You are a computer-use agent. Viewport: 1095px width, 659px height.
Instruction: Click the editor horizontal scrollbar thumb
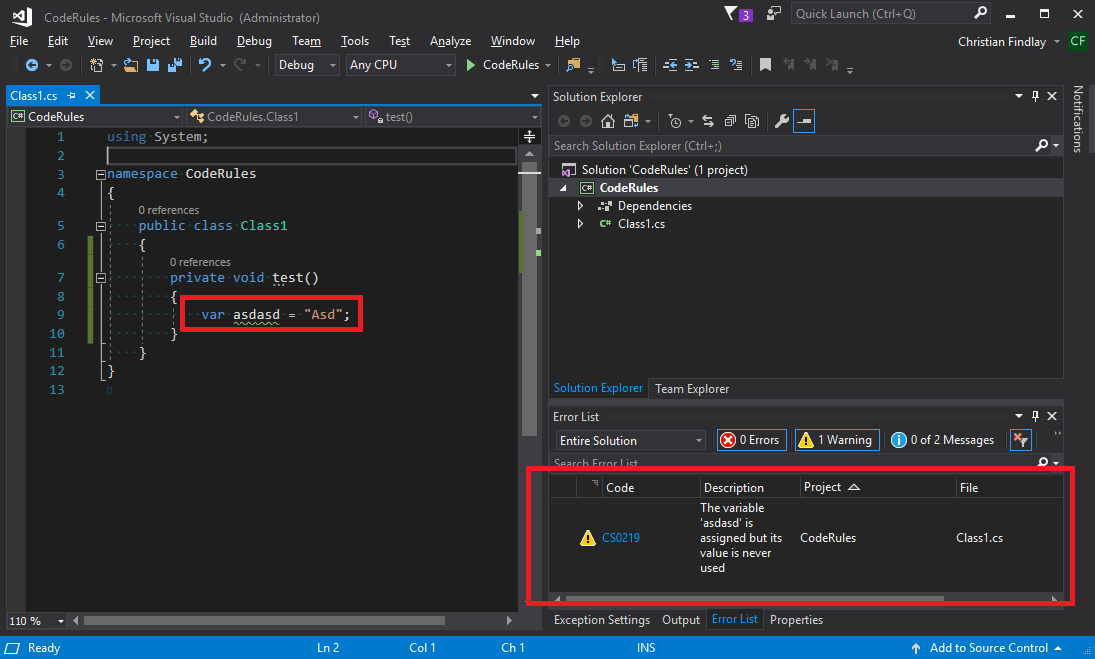pos(264,620)
